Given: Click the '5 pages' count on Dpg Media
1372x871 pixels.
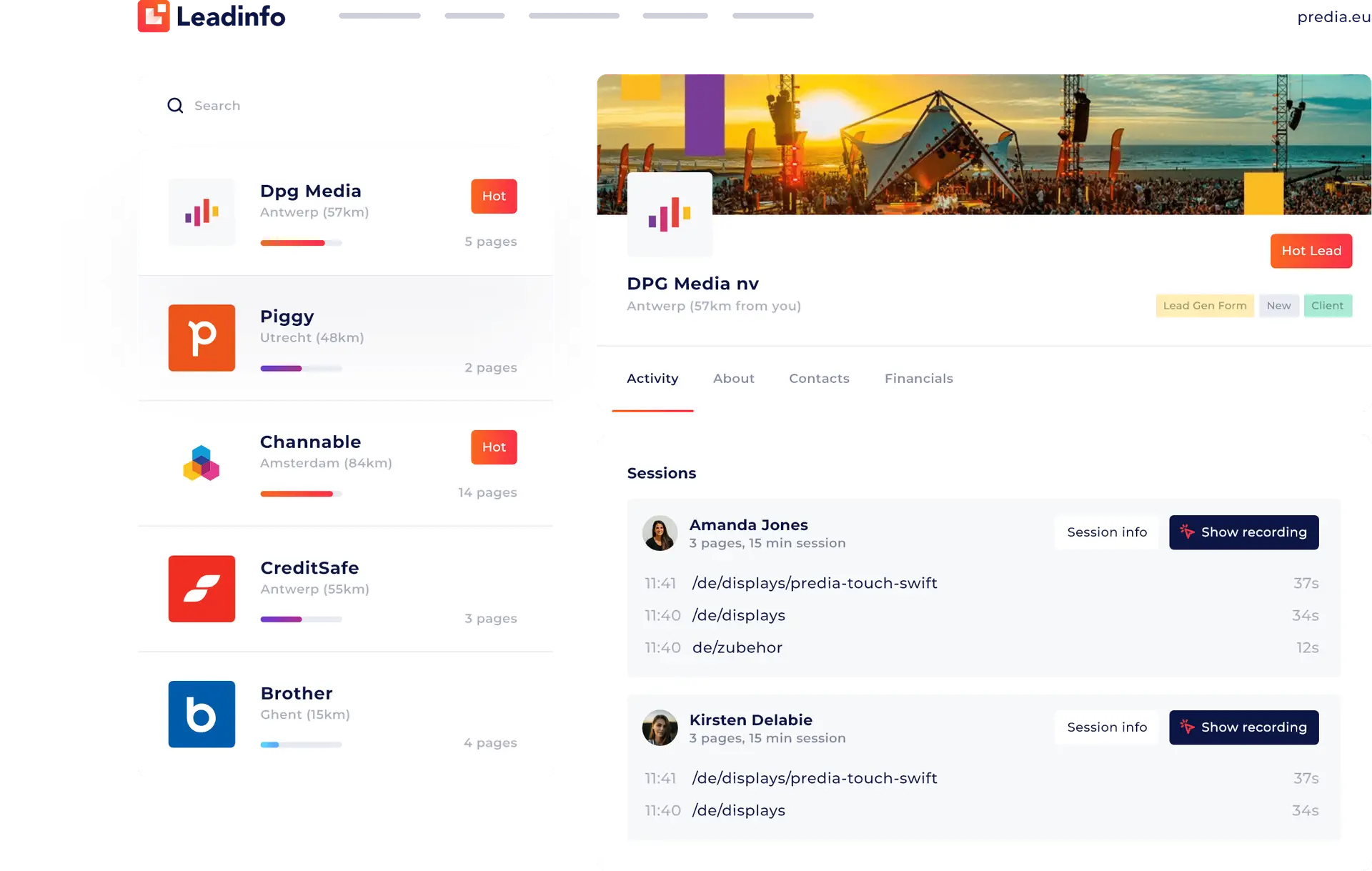Looking at the screenshot, I should (490, 242).
